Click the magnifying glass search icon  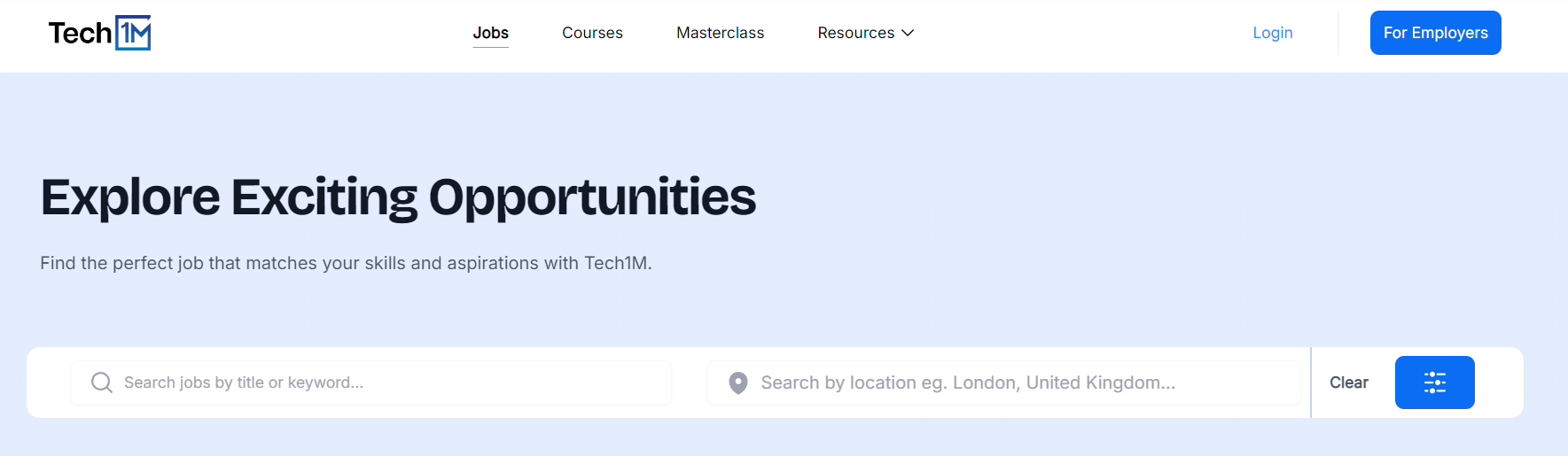[102, 383]
